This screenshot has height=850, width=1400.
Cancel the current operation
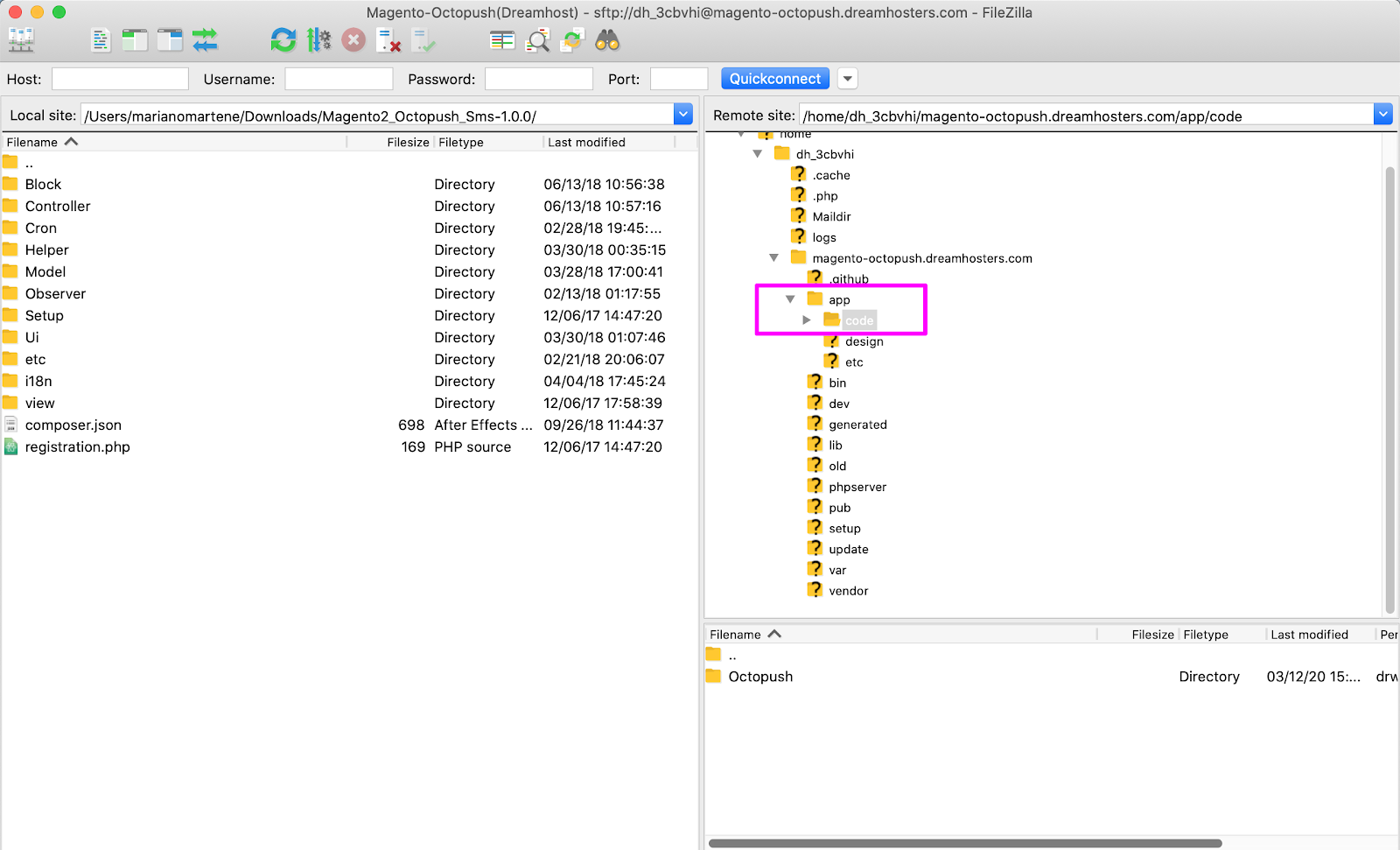pyautogui.click(x=353, y=40)
